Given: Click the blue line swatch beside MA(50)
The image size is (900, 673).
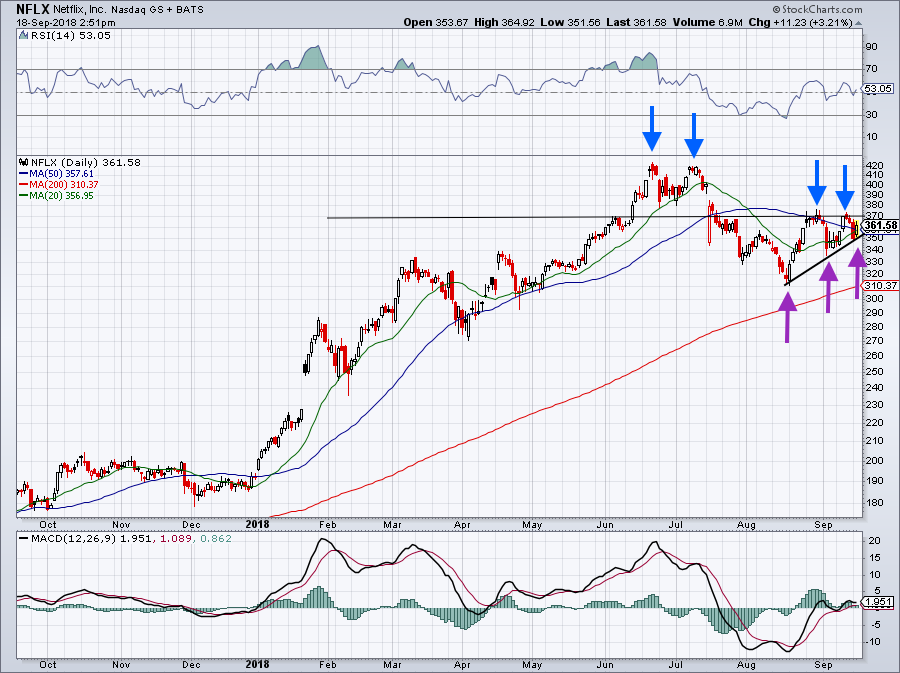Looking at the screenshot, I should pyautogui.click(x=24, y=174).
